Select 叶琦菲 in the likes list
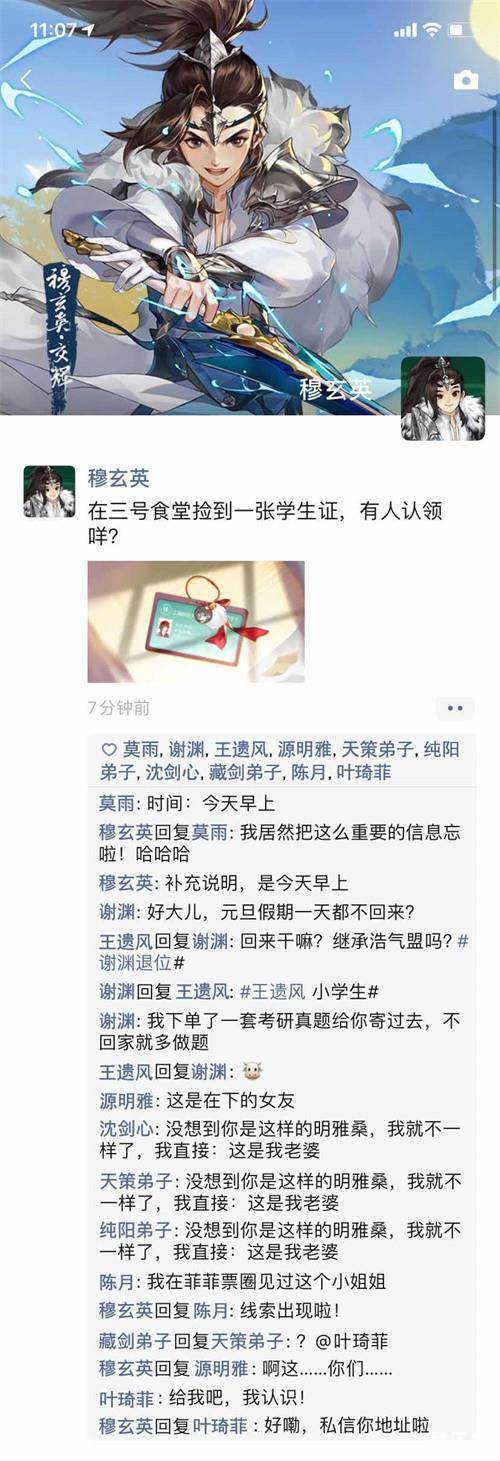The height and width of the screenshot is (1461, 500). tap(363, 773)
